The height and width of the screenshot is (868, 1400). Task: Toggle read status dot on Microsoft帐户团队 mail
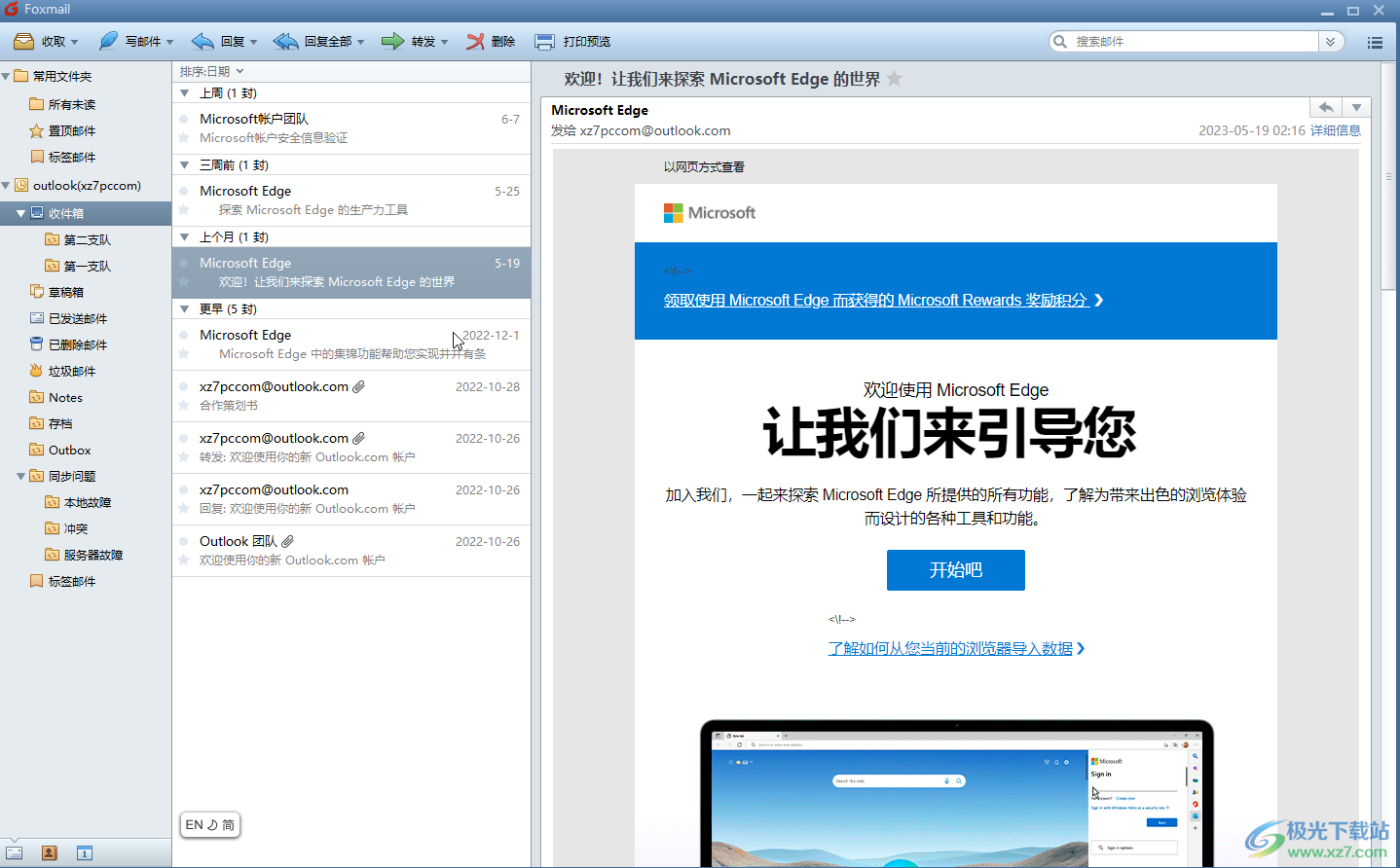pyautogui.click(x=183, y=119)
